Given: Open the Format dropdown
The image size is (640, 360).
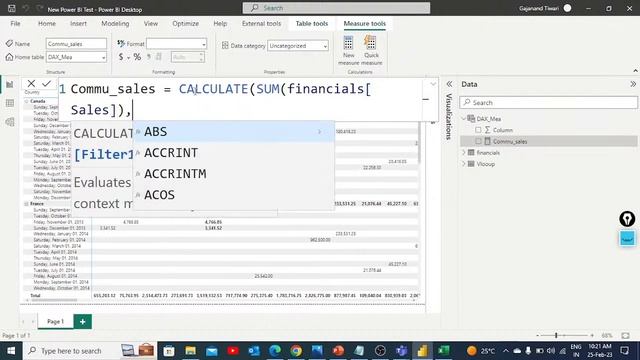Looking at the screenshot, I should tap(176, 44).
